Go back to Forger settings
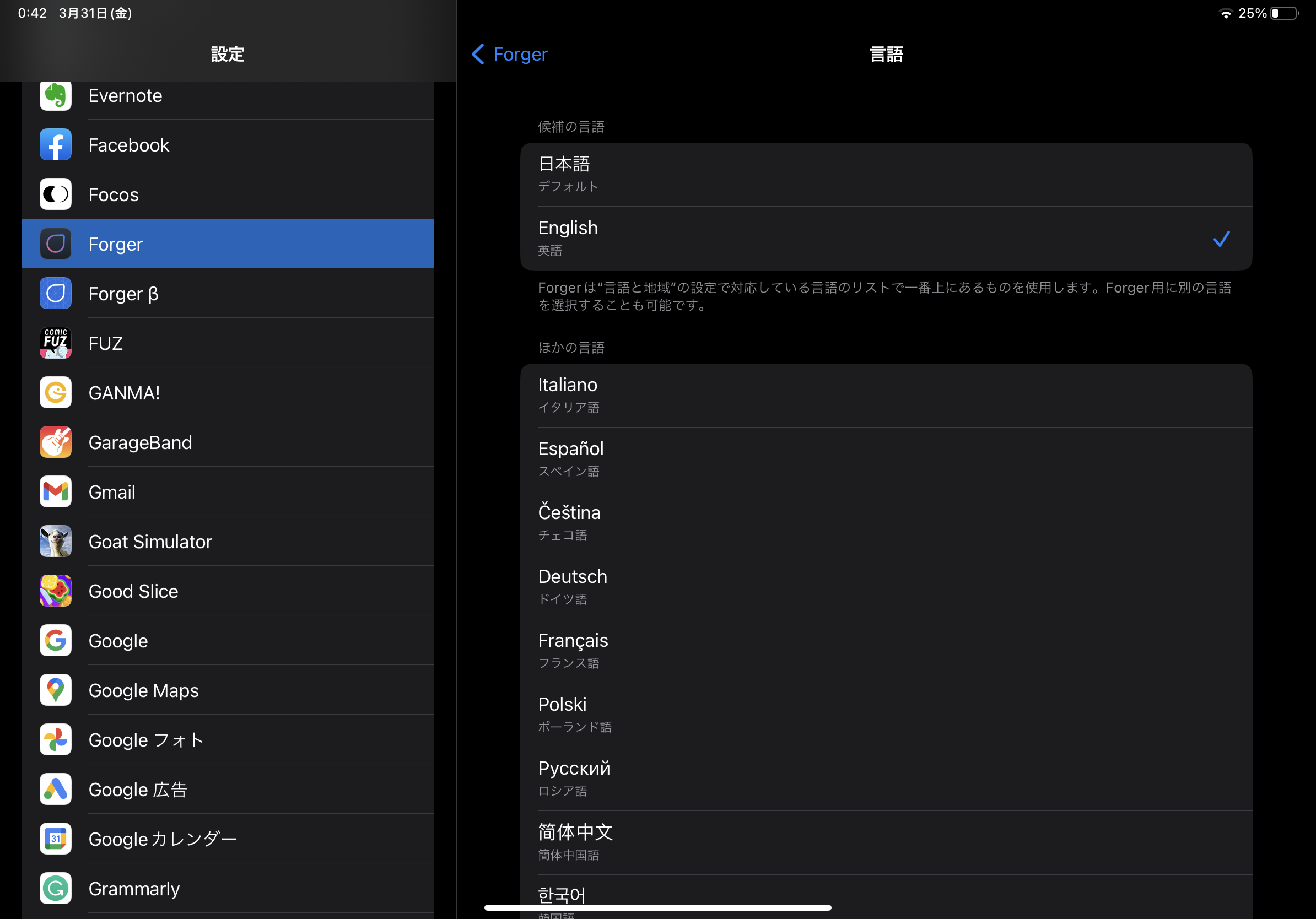Screen dimensions: 1316x919 pyautogui.click(x=510, y=54)
